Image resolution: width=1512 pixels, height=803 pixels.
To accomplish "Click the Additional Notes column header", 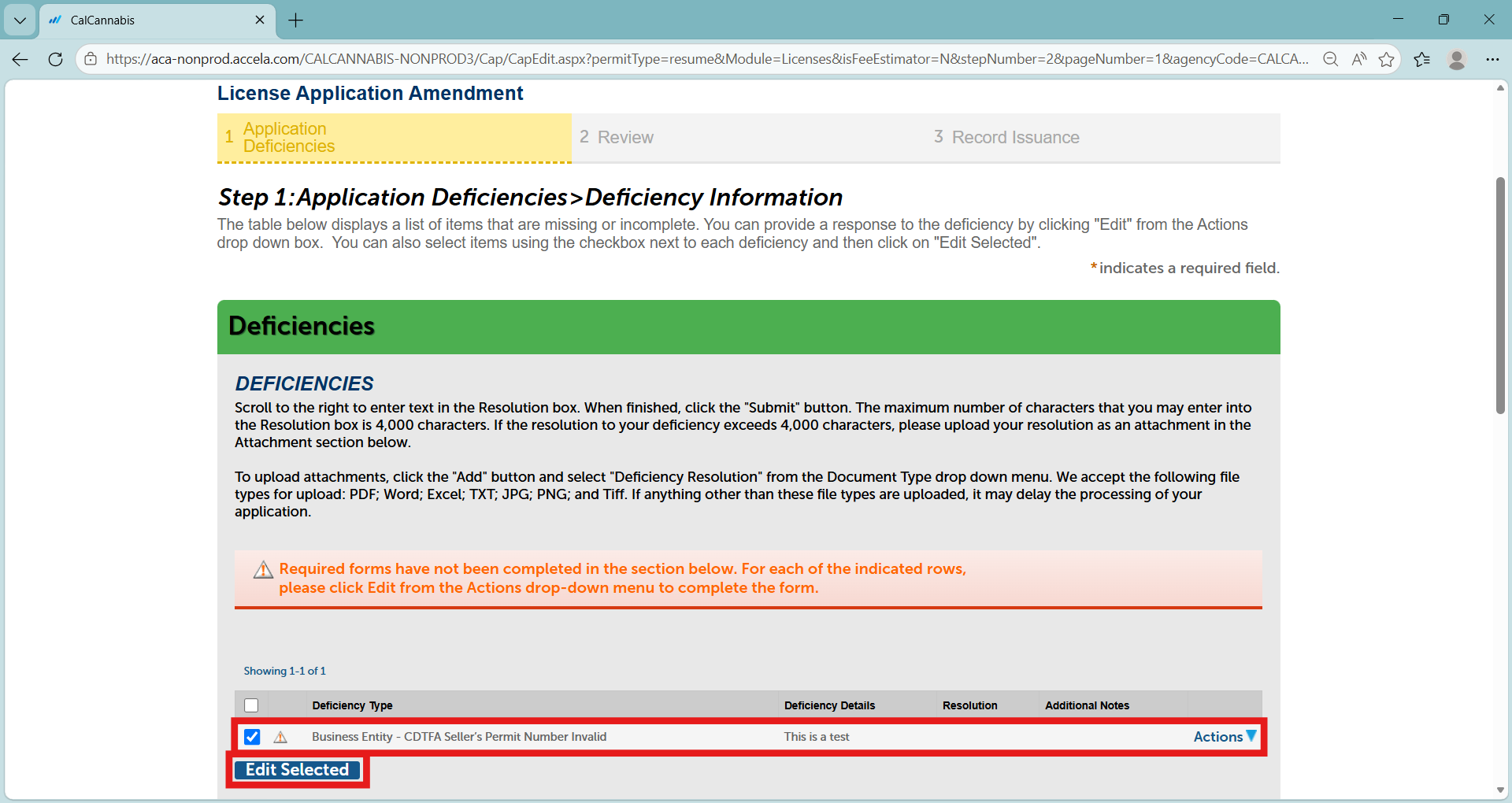I will [x=1087, y=705].
